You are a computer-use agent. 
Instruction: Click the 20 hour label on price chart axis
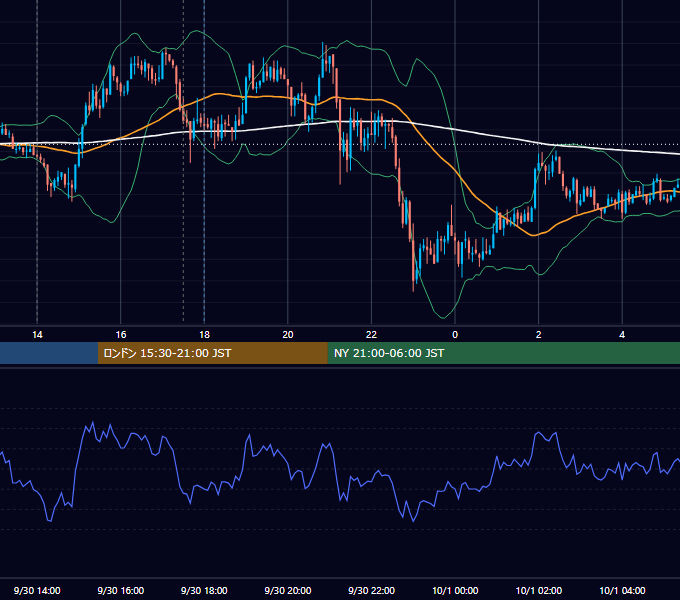[x=288, y=335]
